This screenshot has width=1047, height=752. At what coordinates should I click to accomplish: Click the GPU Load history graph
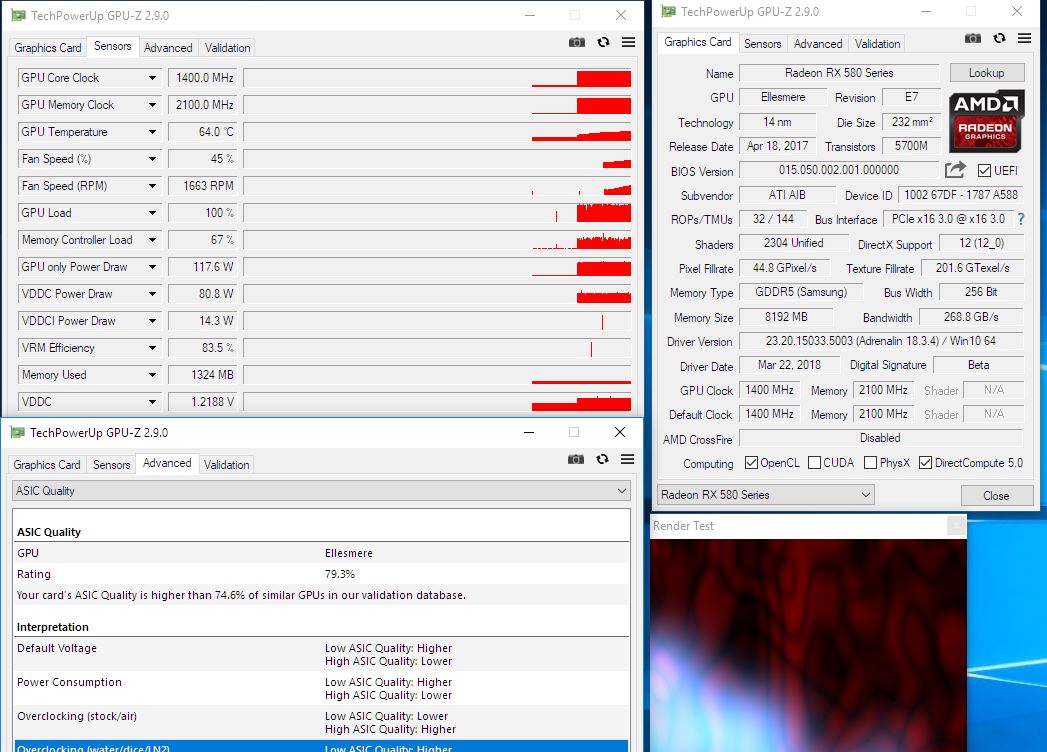click(x=437, y=213)
